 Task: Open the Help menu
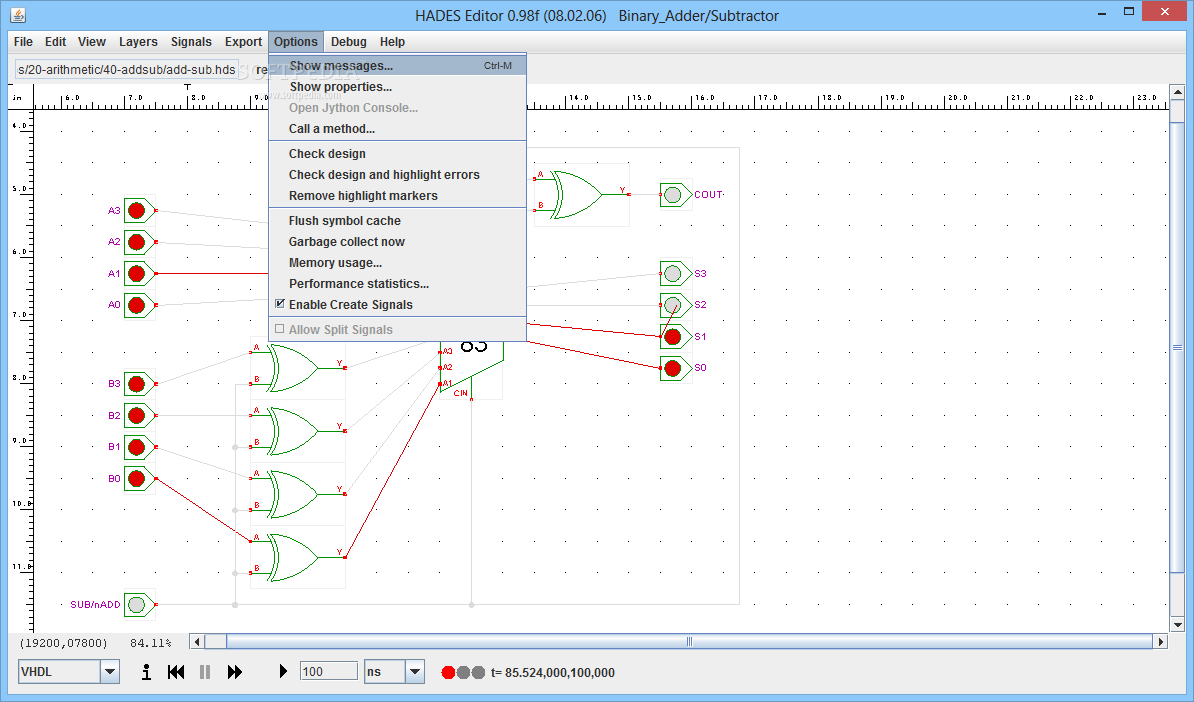(392, 42)
